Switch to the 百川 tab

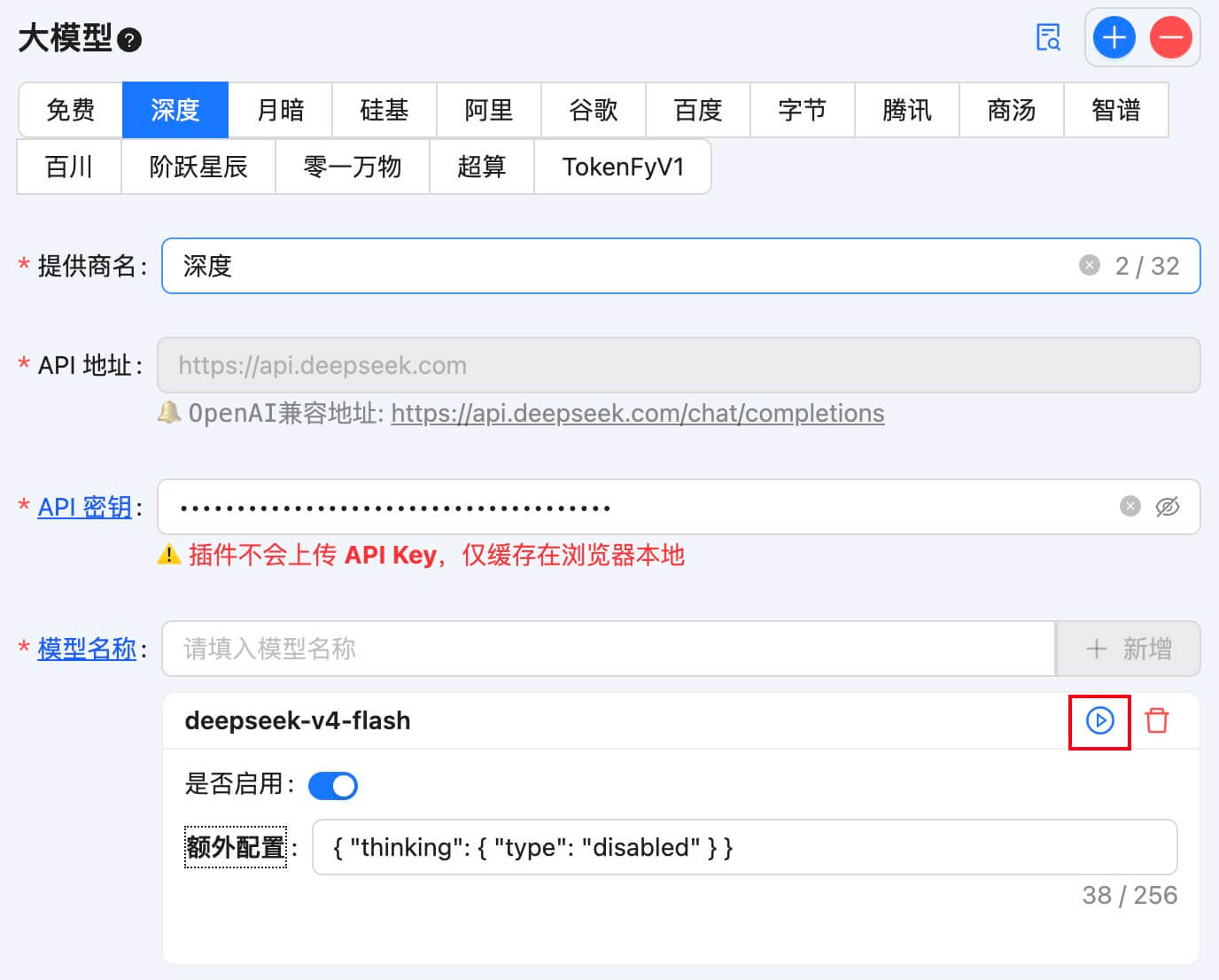[69, 167]
